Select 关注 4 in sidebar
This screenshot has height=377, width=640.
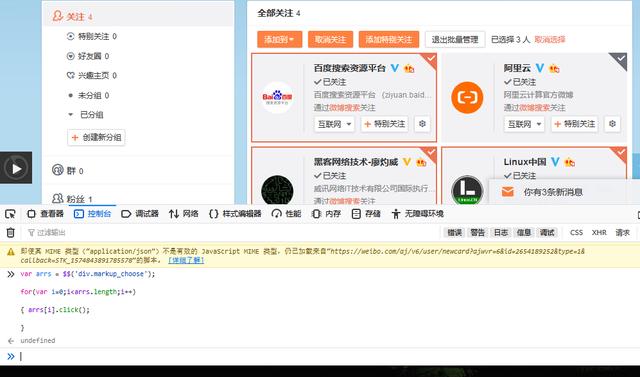tap(139, 16)
